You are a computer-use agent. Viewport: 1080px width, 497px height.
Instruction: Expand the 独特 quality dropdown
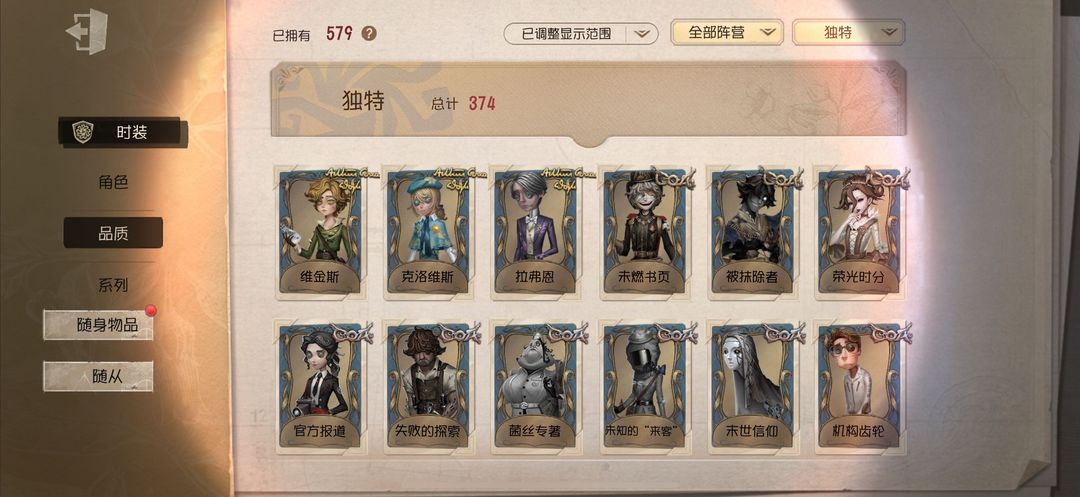(849, 32)
